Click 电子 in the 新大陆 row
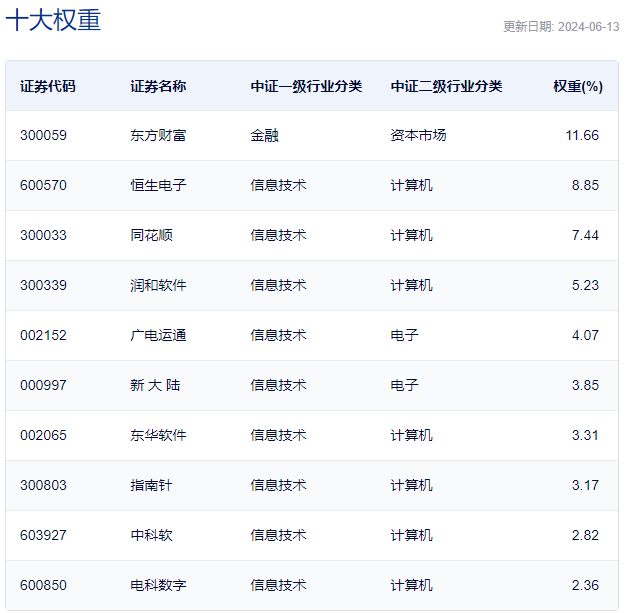 (x=404, y=385)
